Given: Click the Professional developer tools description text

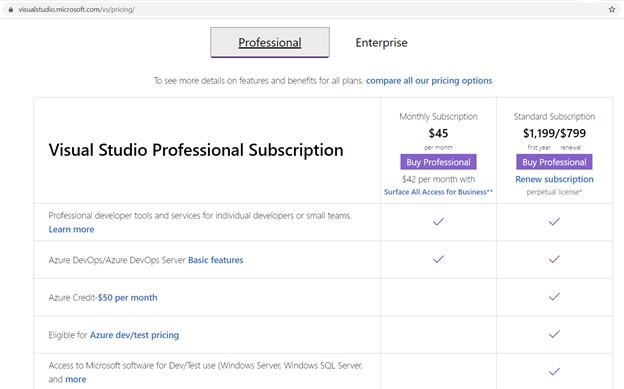Looking at the screenshot, I should click(200, 215).
